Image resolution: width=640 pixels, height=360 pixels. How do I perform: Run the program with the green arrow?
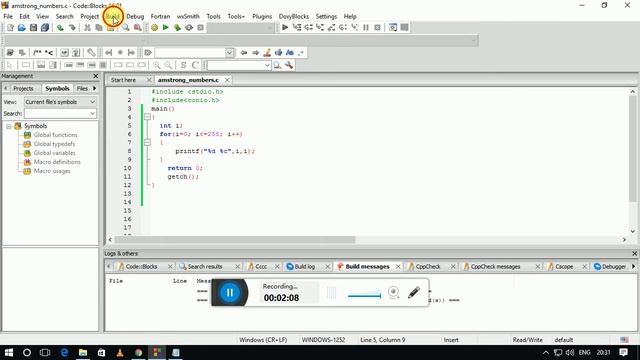tap(165, 27)
